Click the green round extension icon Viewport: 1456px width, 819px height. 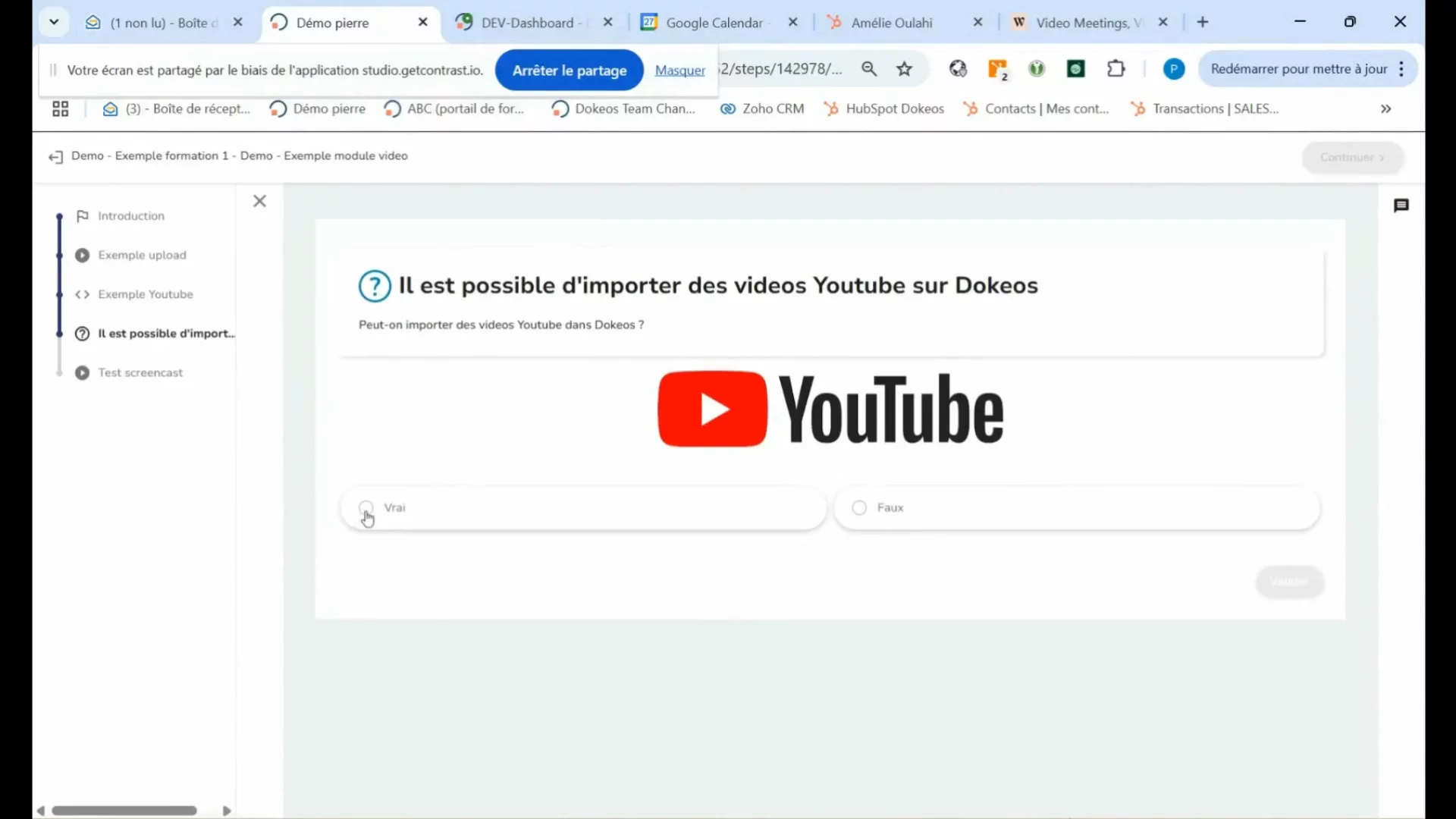coord(1037,69)
